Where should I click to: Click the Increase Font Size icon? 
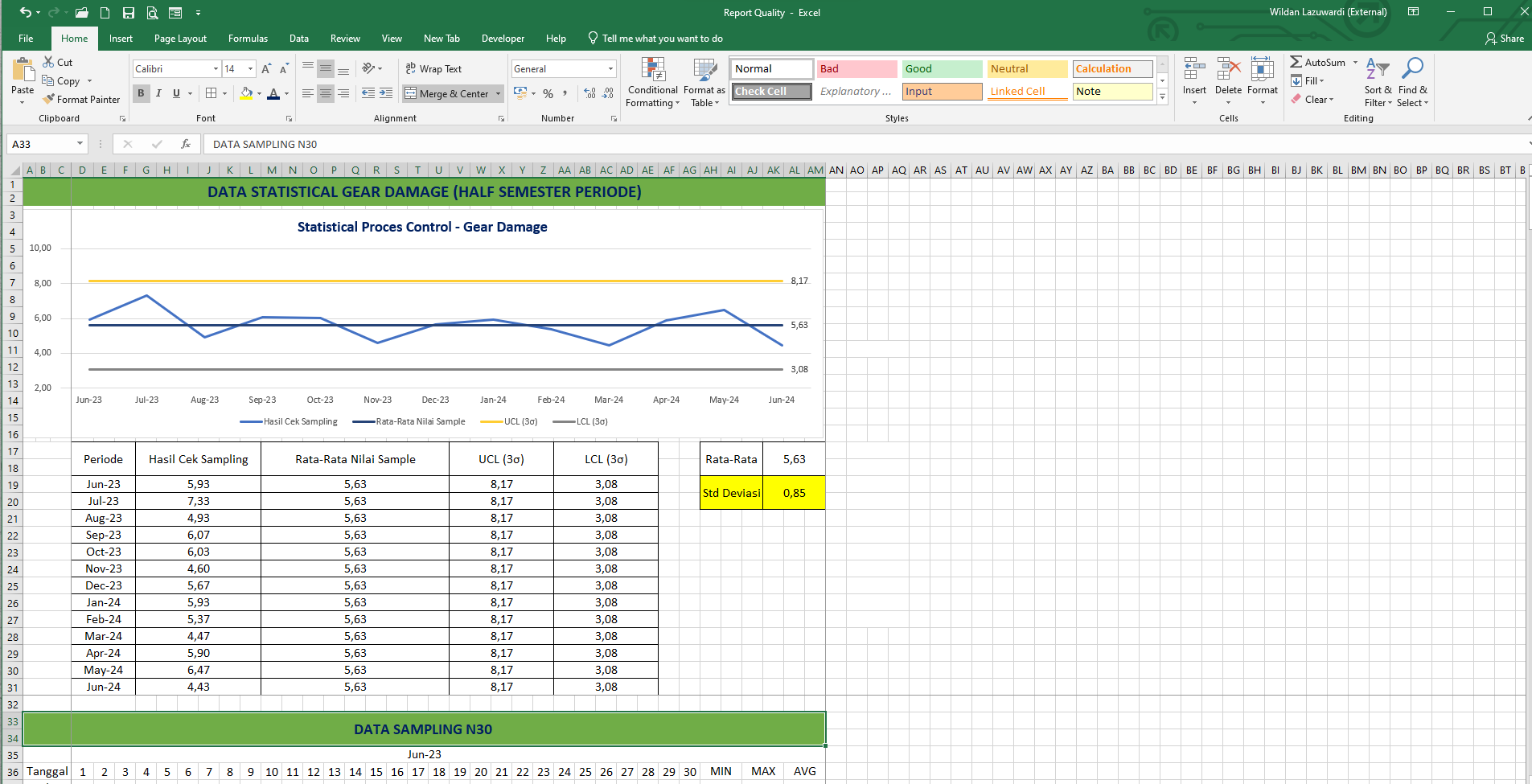[266, 69]
